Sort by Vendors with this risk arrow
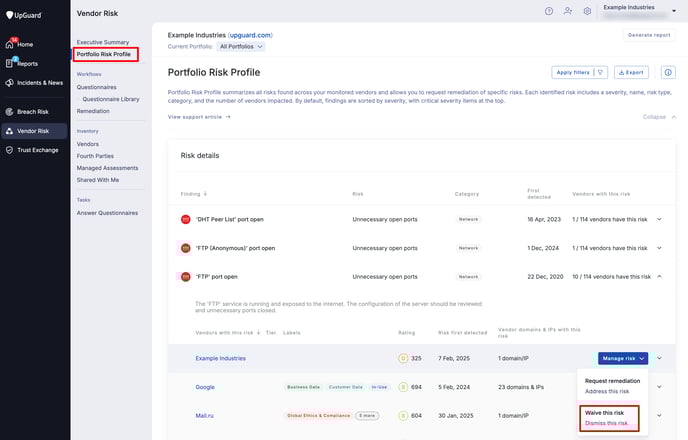 [x=258, y=332]
